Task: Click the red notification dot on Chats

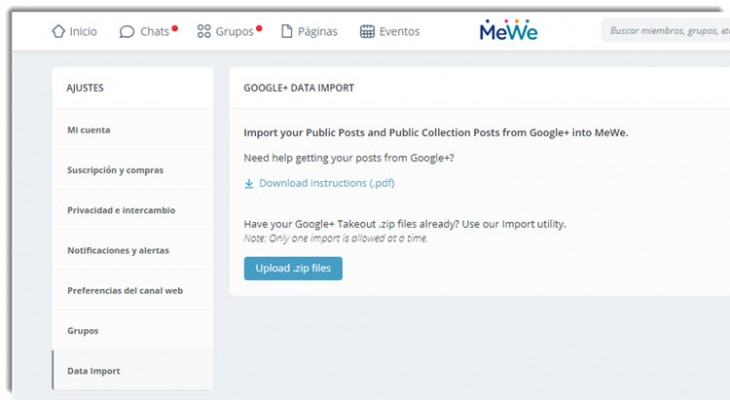Action: 175,28
